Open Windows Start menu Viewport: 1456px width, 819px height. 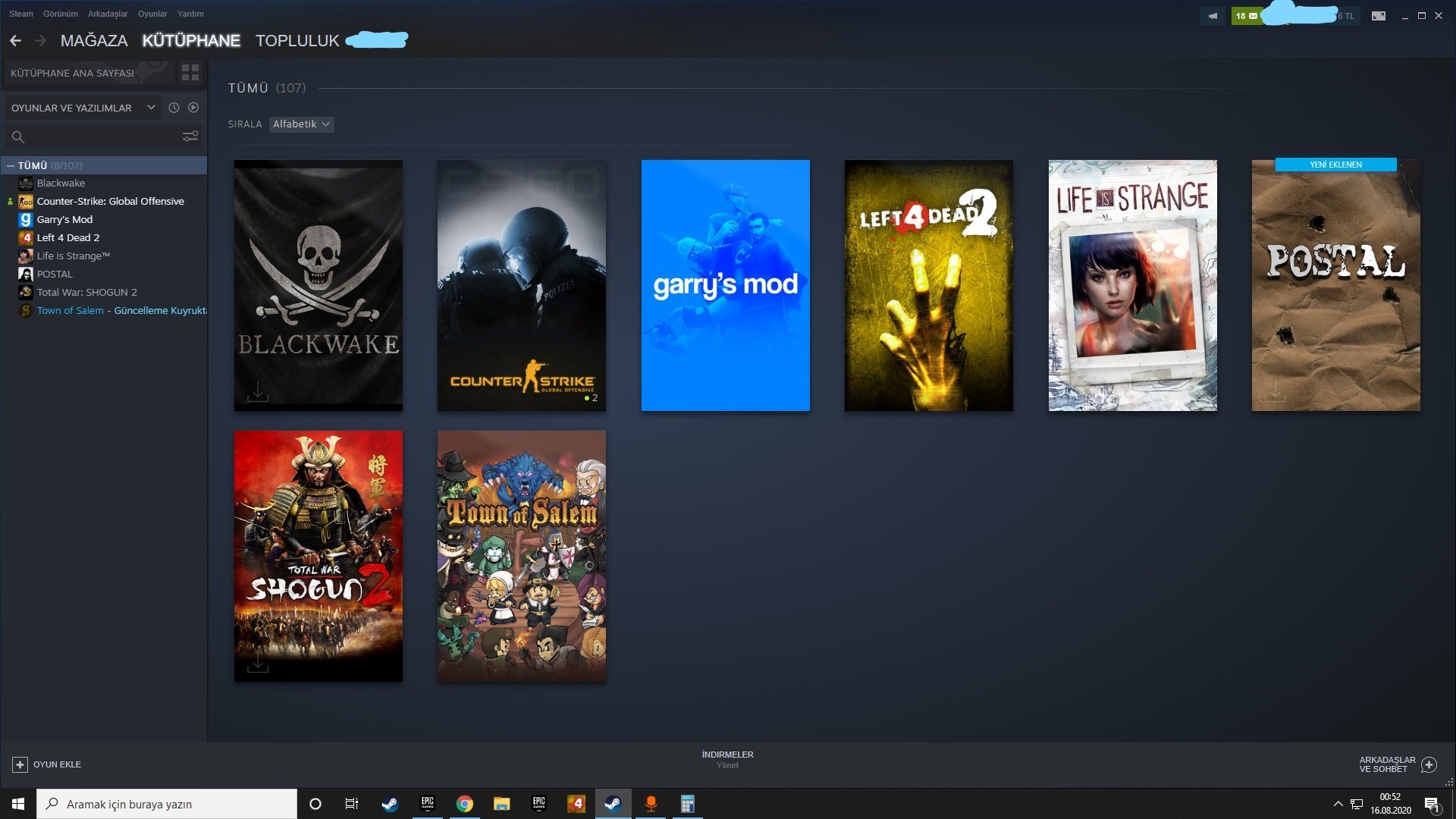tap(18, 804)
